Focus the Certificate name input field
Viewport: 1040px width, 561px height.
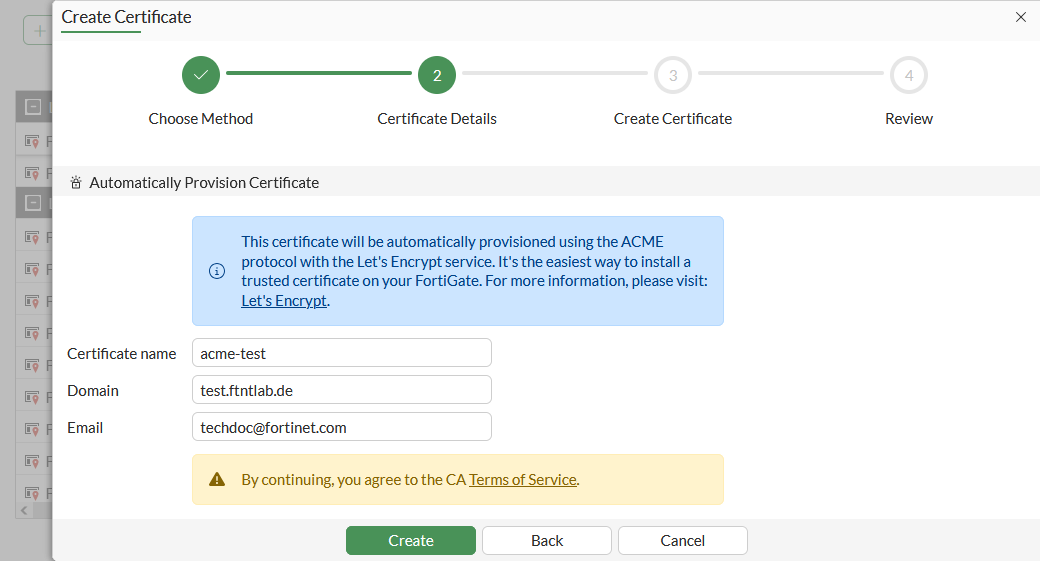coord(341,353)
